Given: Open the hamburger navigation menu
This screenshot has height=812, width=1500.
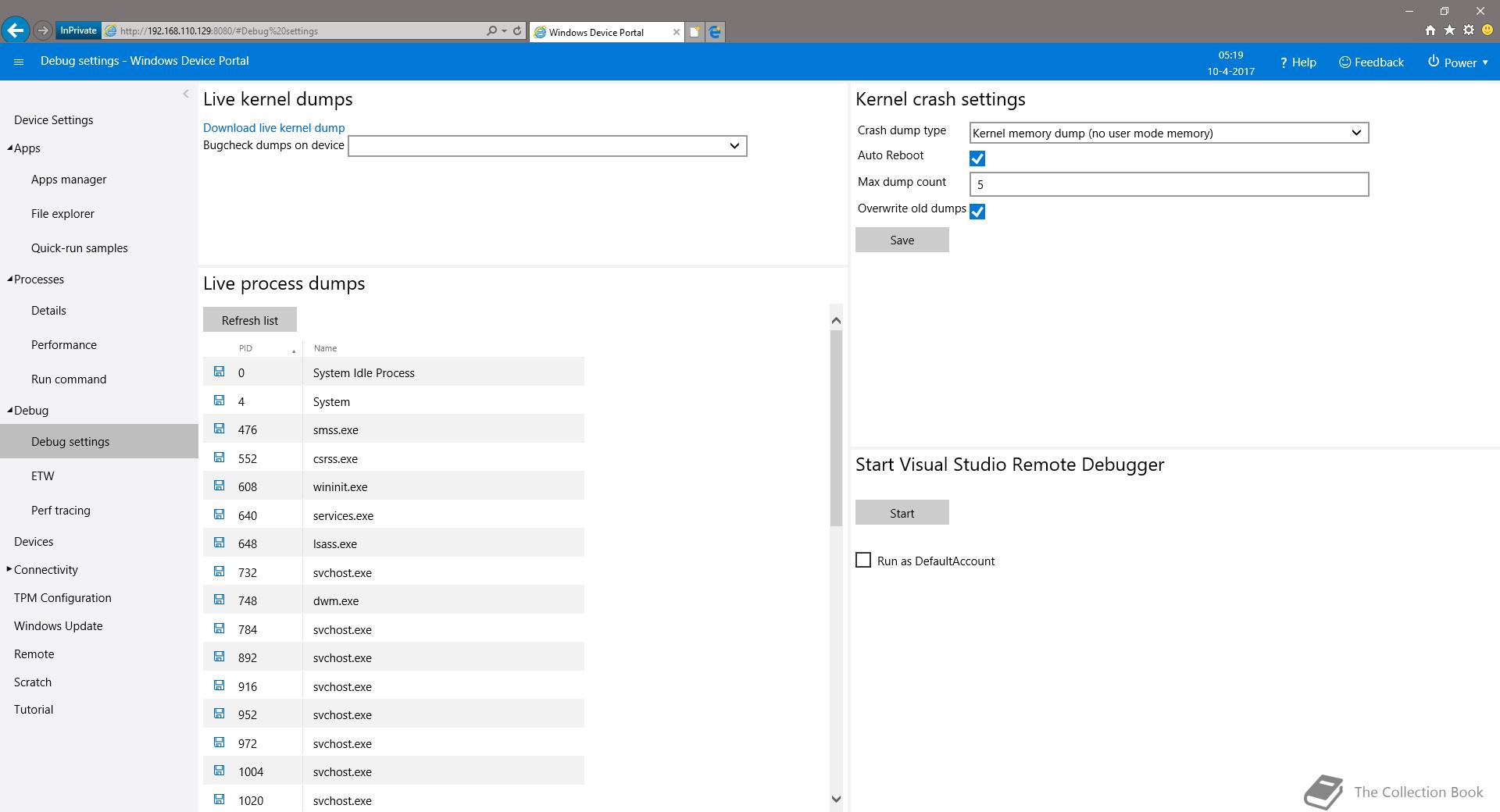Looking at the screenshot, I should click(19, 62).
